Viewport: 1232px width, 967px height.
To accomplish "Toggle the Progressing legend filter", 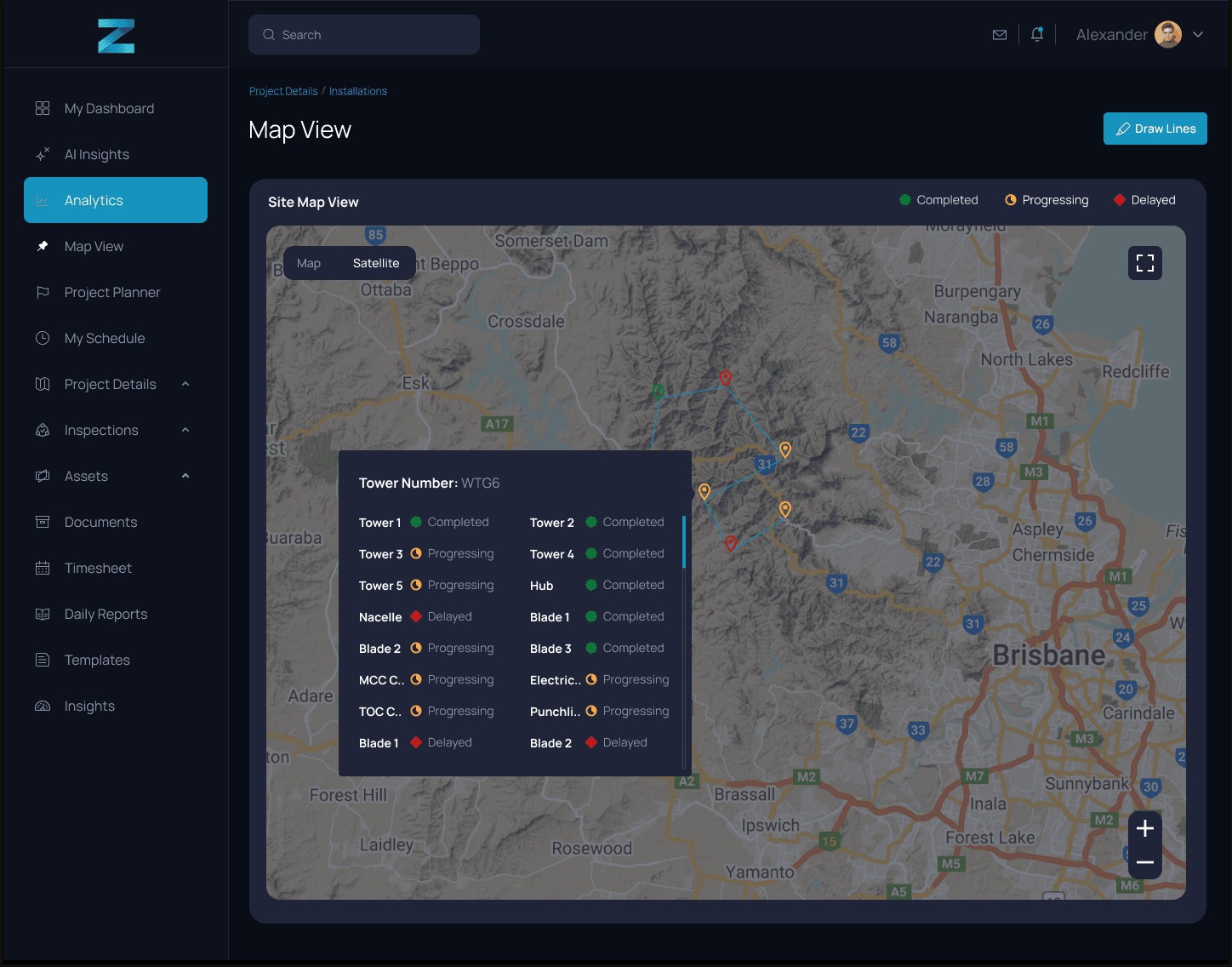I will [x=1047, y=200].
